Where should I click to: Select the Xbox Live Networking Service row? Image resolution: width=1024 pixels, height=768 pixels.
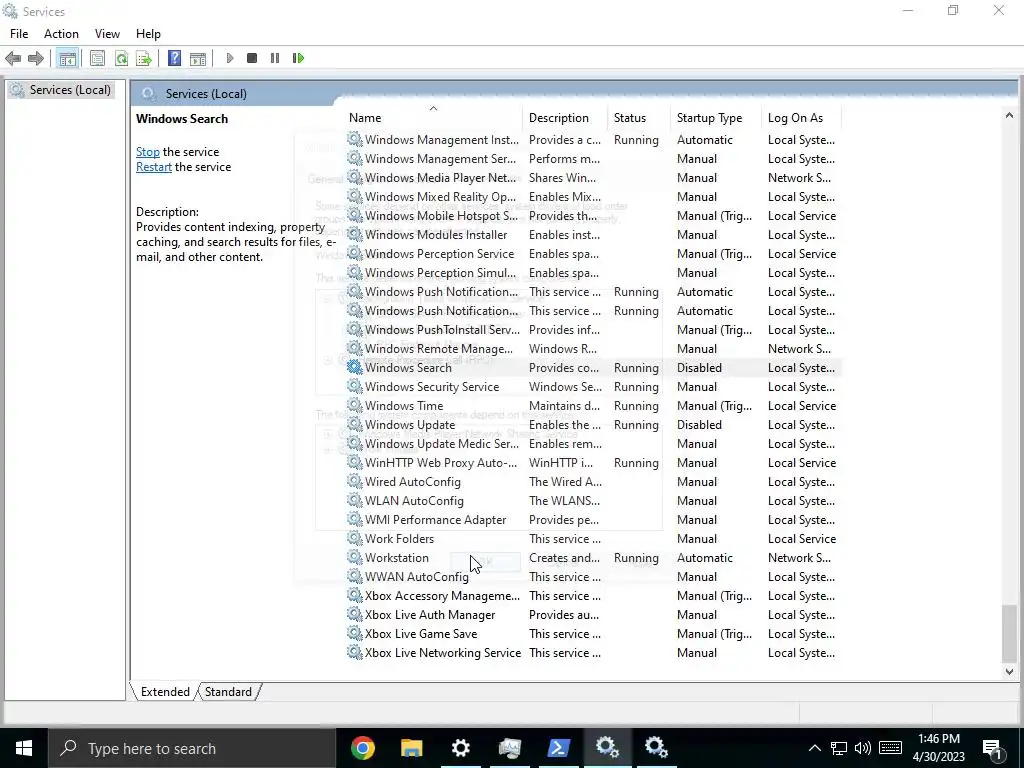coord(593,652)
